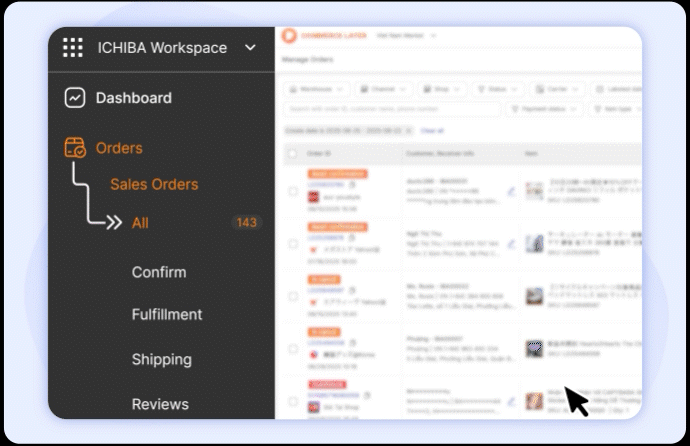The width and height of the screenshot is (690, 446).
Task: Click the product thumbnail in third order row
Action: coord(534,296)
